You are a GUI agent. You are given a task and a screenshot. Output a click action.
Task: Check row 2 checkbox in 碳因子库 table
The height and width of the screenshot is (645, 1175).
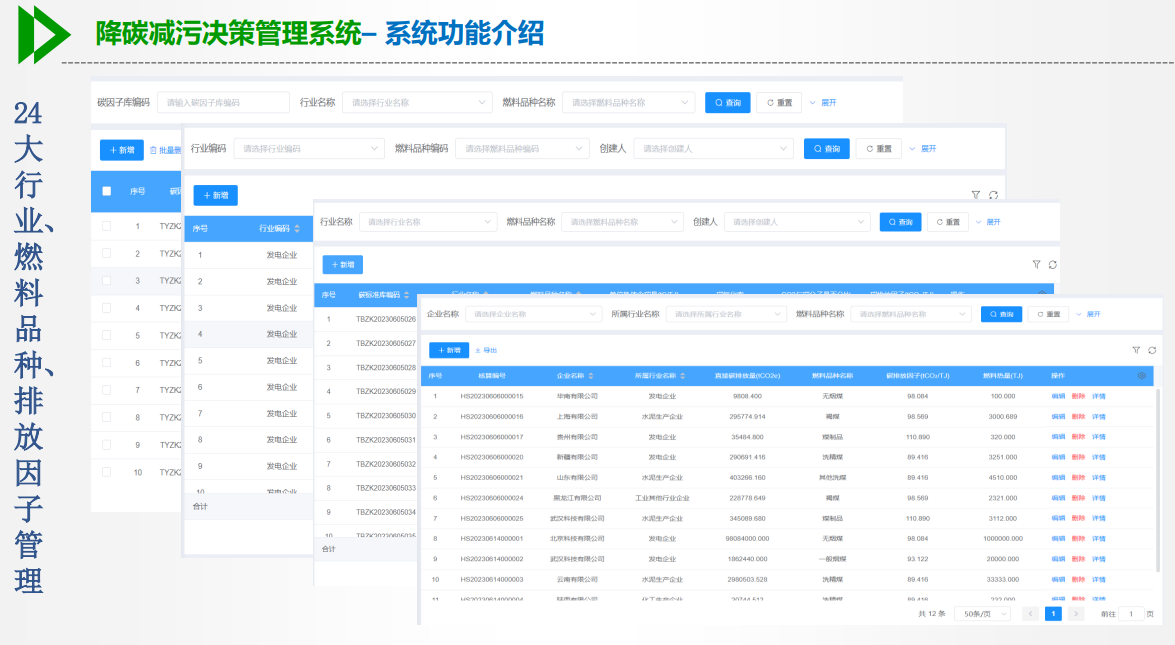click(106, 253)
